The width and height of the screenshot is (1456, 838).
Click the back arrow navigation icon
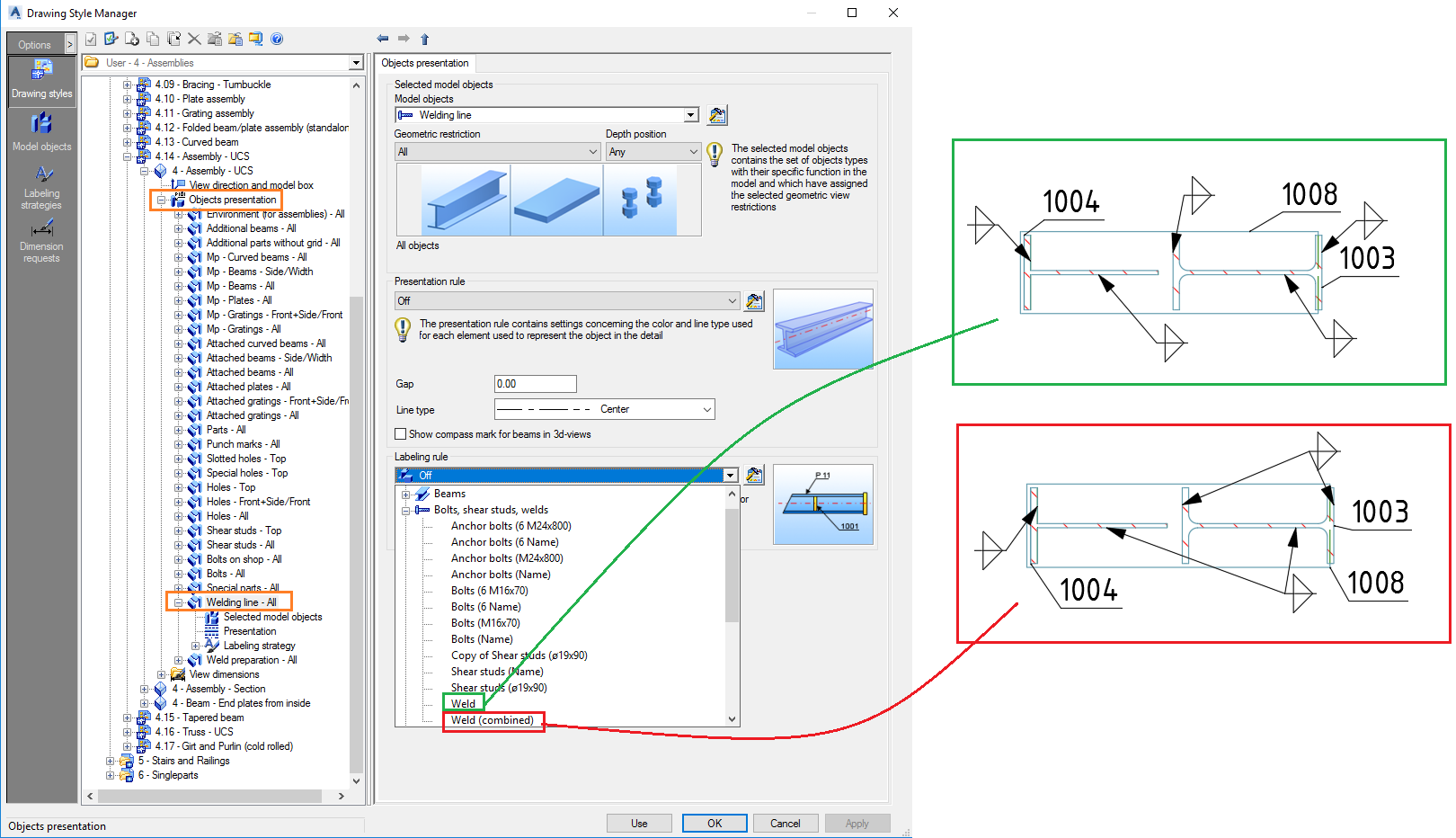pos(382,39)
